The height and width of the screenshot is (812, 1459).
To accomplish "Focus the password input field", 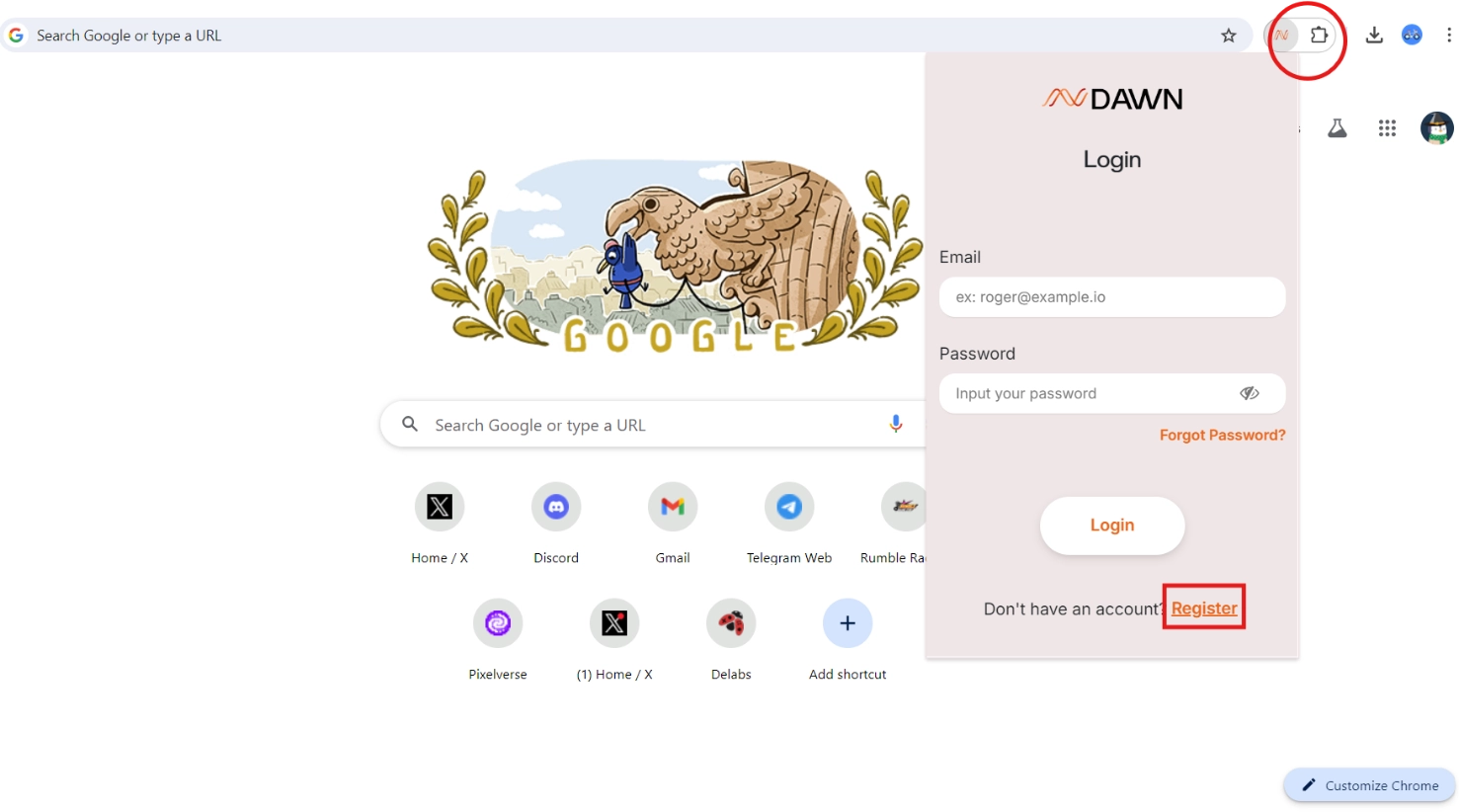I will point(1112,393).
